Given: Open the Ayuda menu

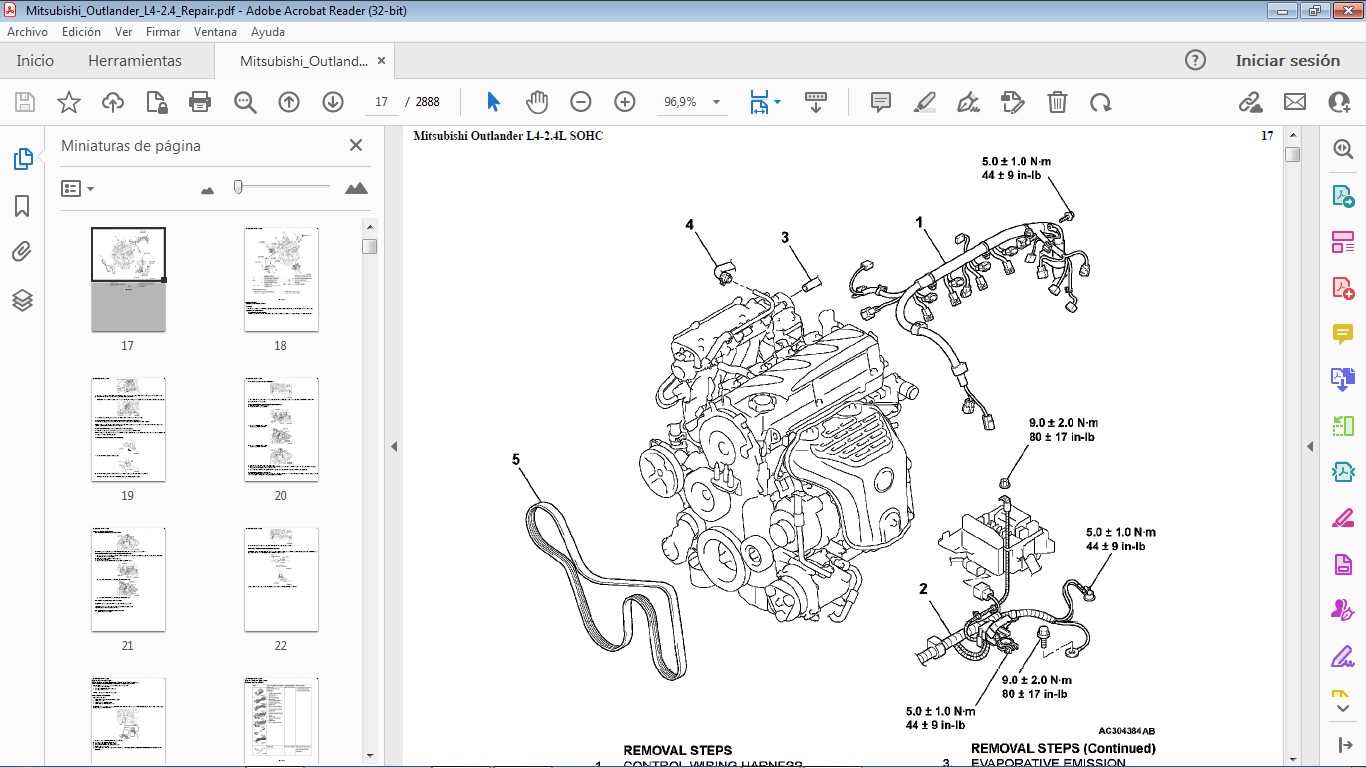Looking at the screenshot, I should click(268, 32).
